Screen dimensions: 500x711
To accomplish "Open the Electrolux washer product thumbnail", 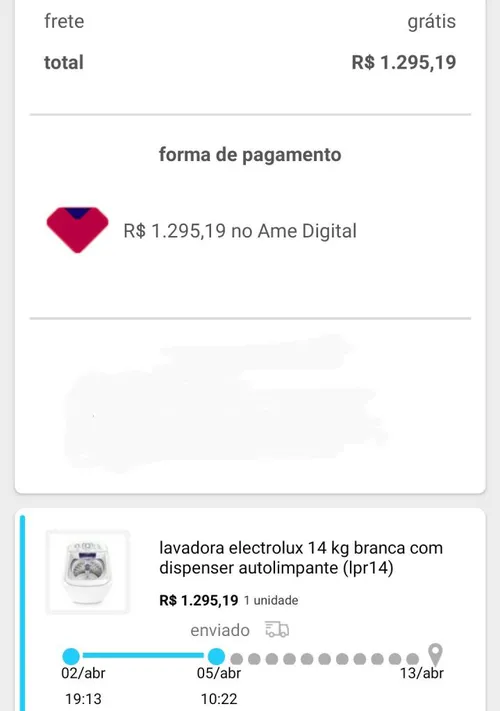I will click(x=88, y=572).
